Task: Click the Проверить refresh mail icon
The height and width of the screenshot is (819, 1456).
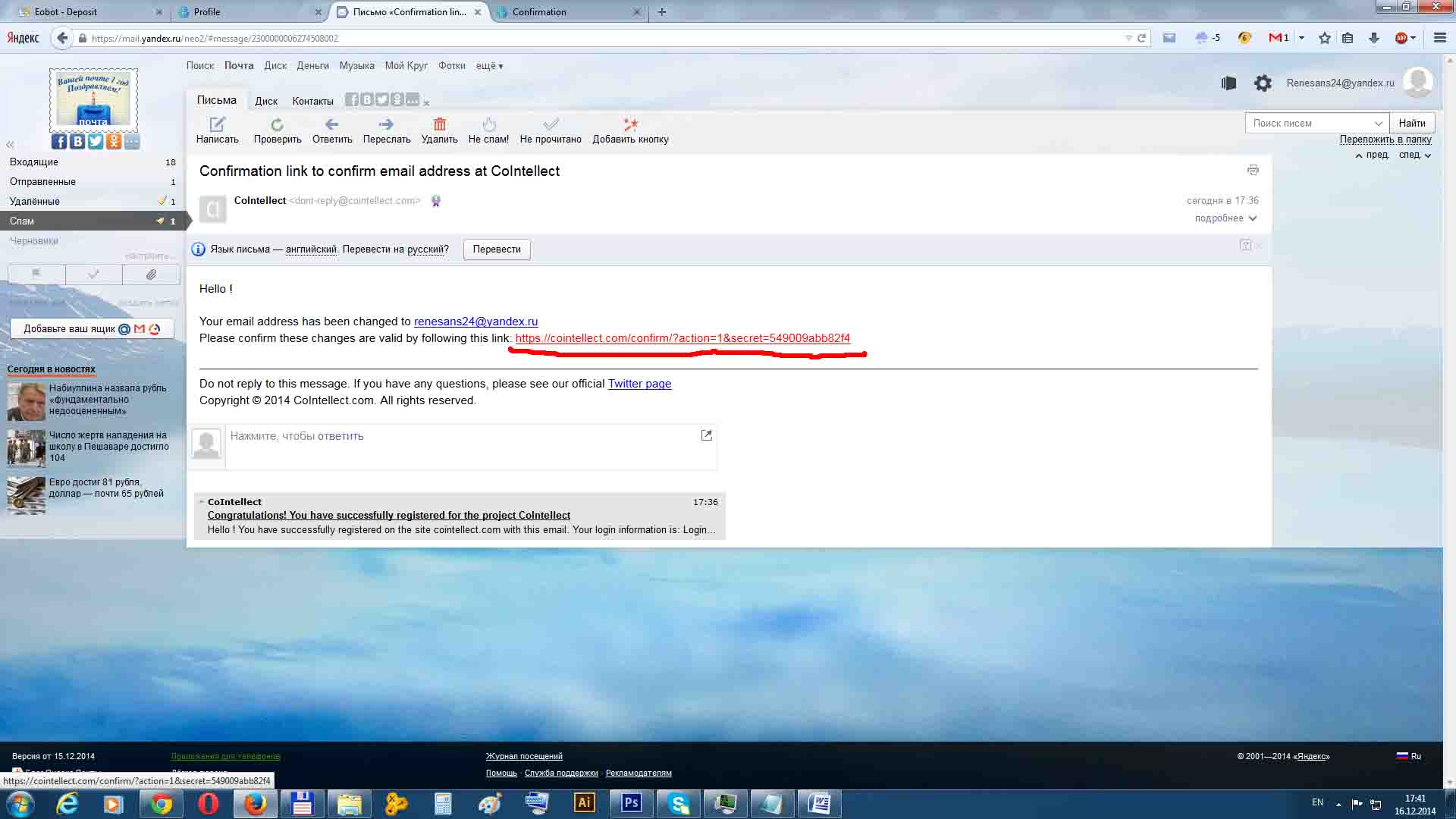Action: pos(277,124)
